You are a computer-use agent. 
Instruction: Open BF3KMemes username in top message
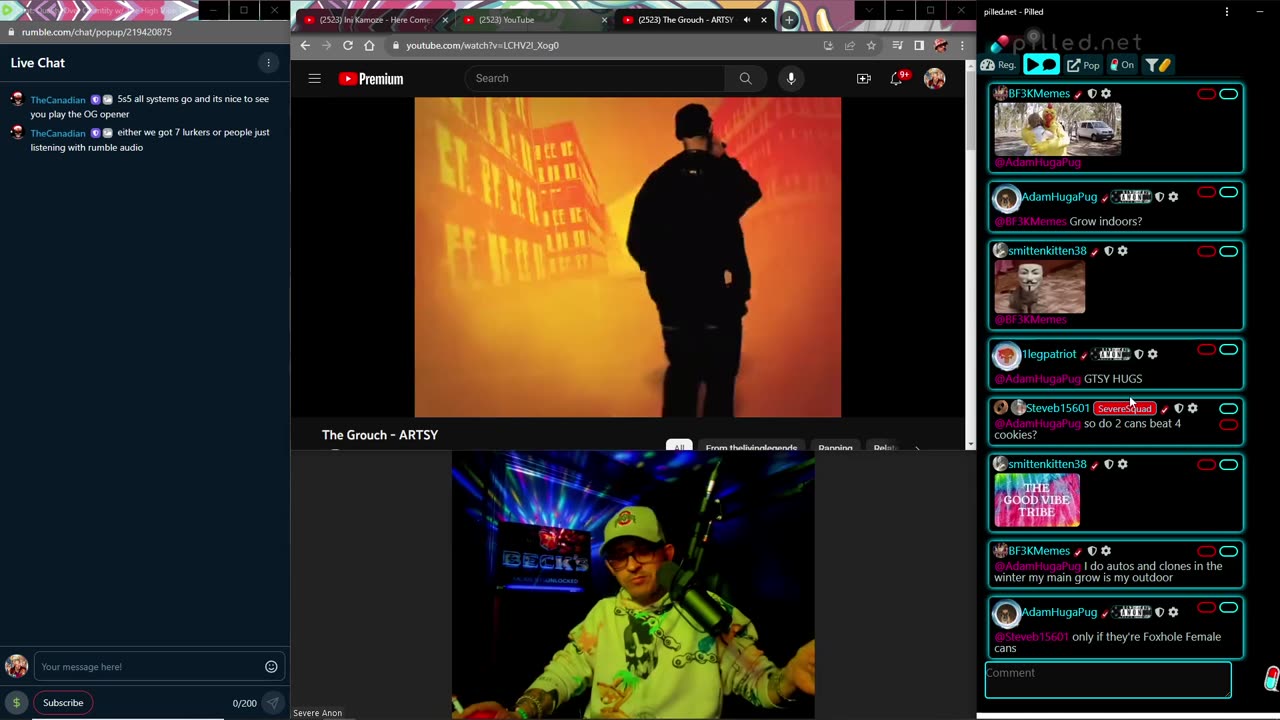pyautogui.click(x=1039, y=94)
